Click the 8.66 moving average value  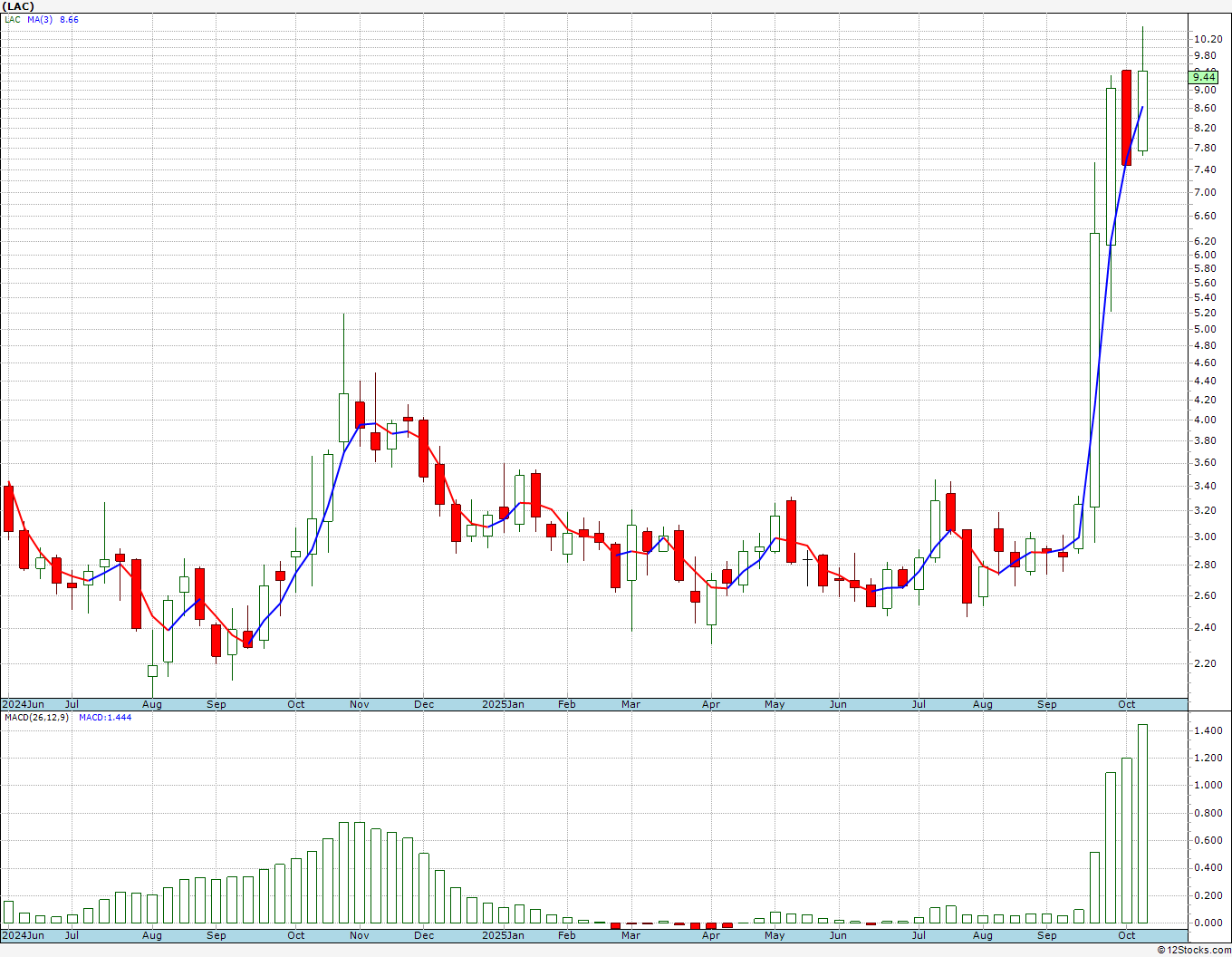pos(69,20)
